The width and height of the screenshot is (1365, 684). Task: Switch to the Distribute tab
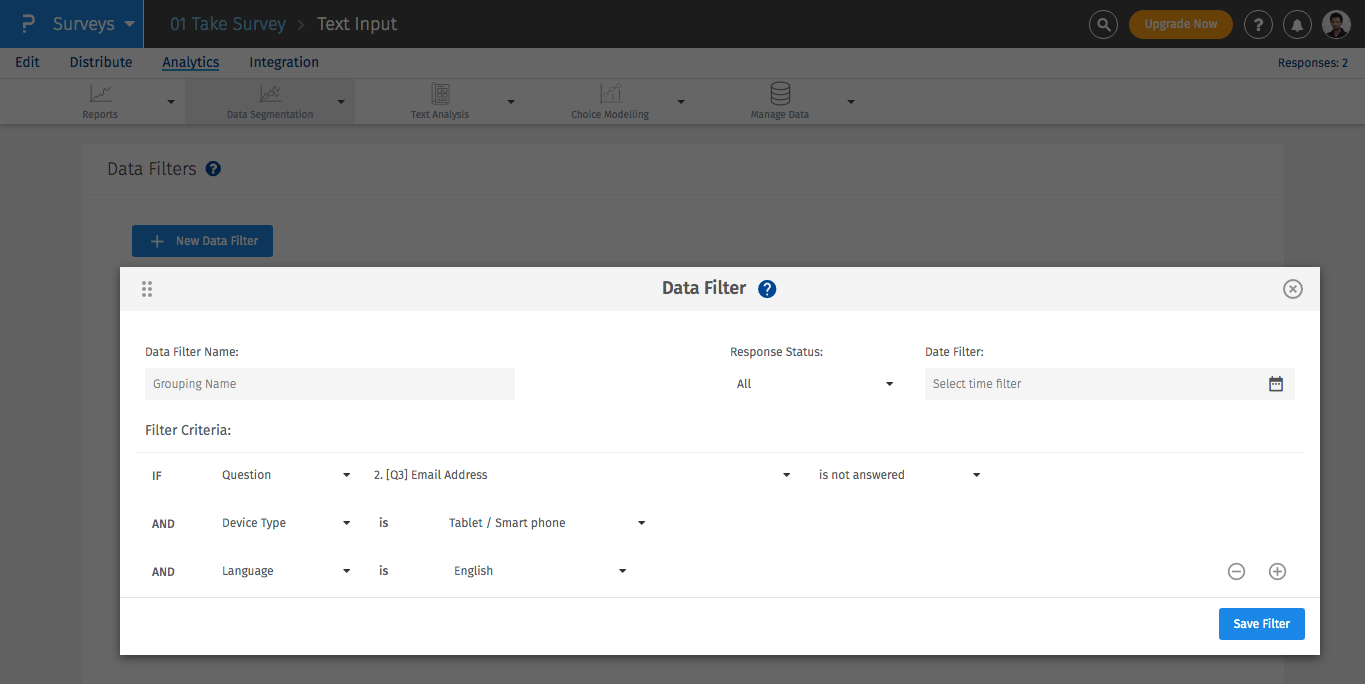point(101,62)
